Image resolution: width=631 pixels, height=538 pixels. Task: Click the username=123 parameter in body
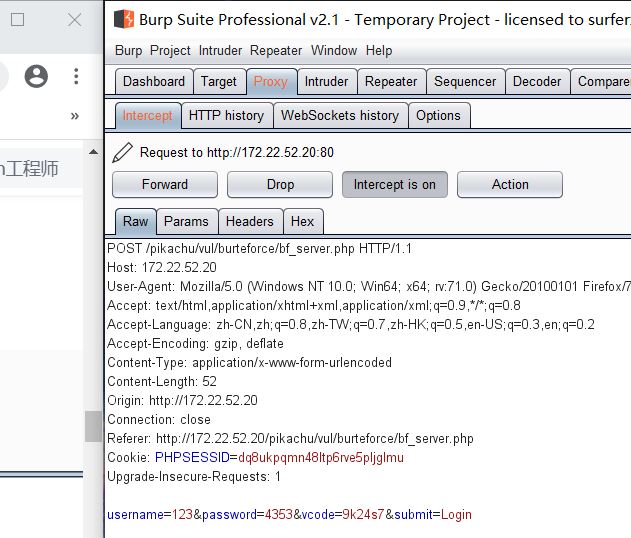point(150,515)
